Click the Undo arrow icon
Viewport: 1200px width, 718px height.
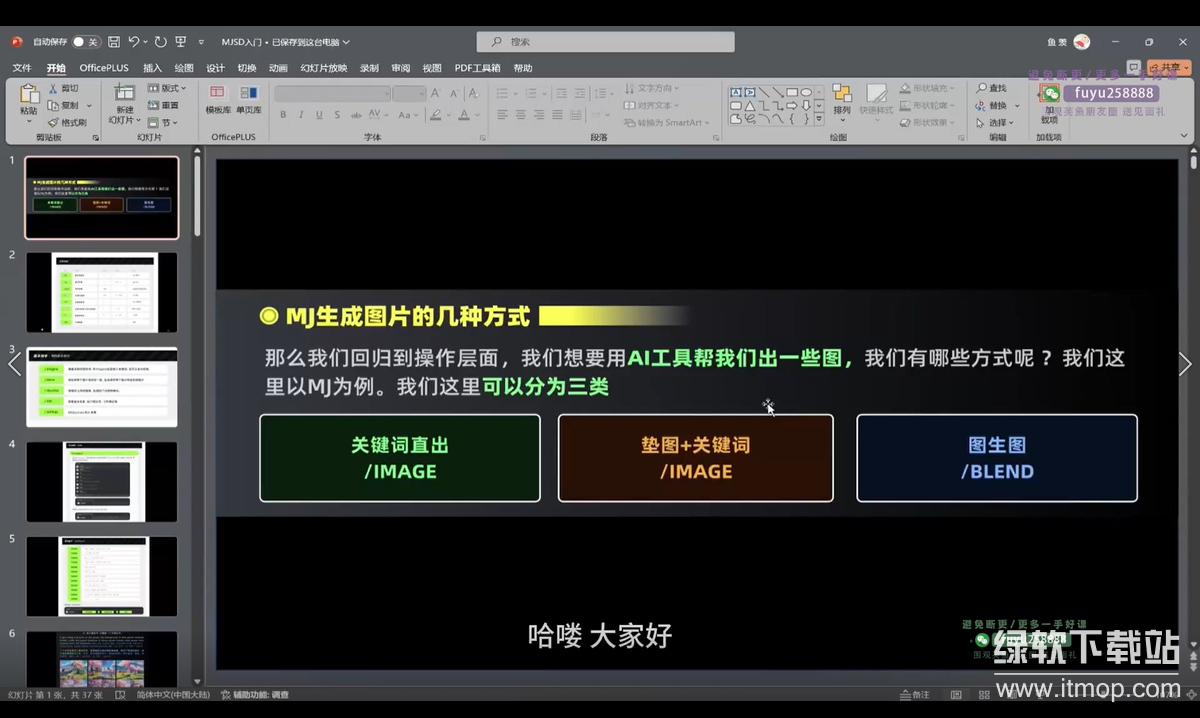(134, 42)
